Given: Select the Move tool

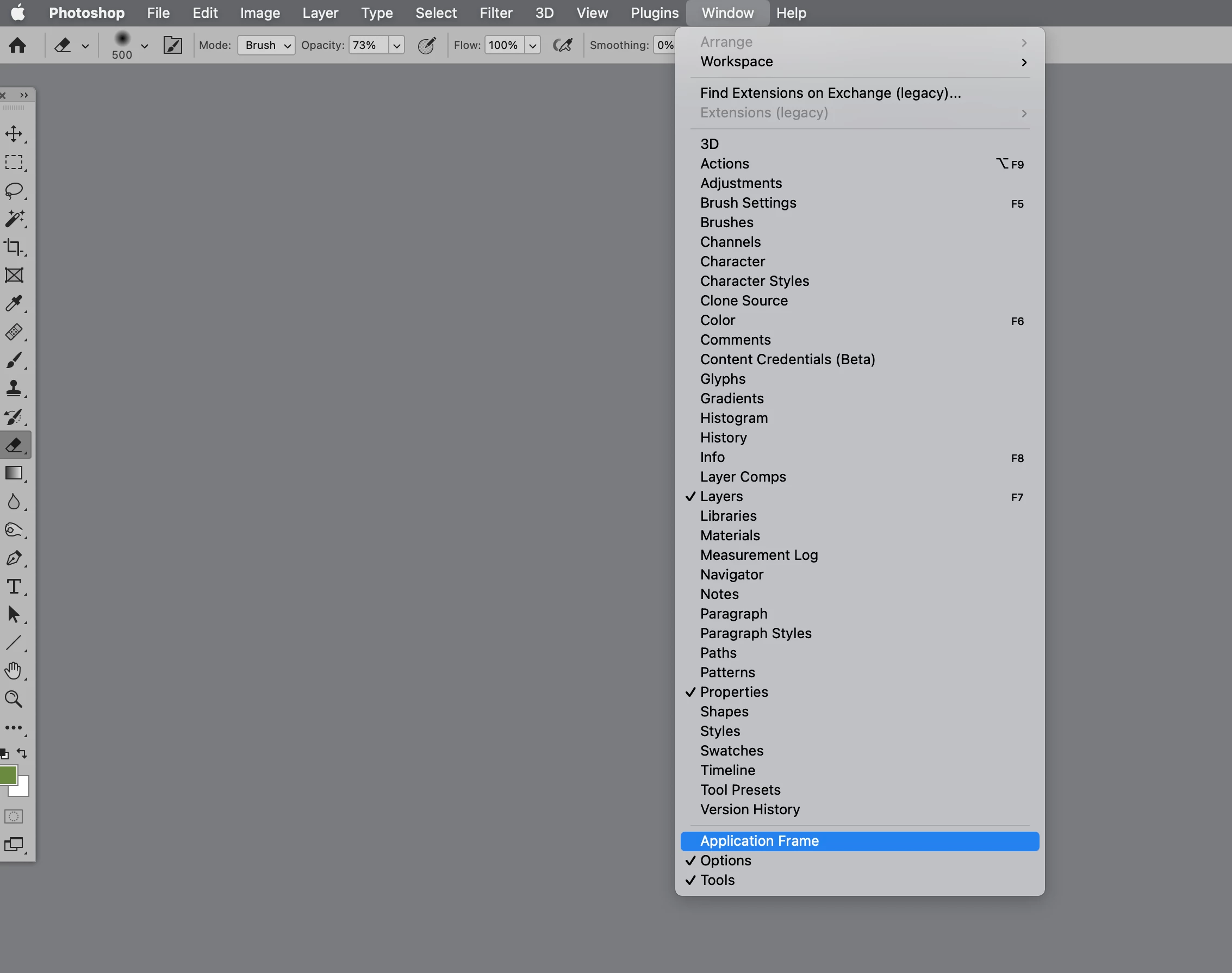Looking at the screenshot, I should point(14,134).
